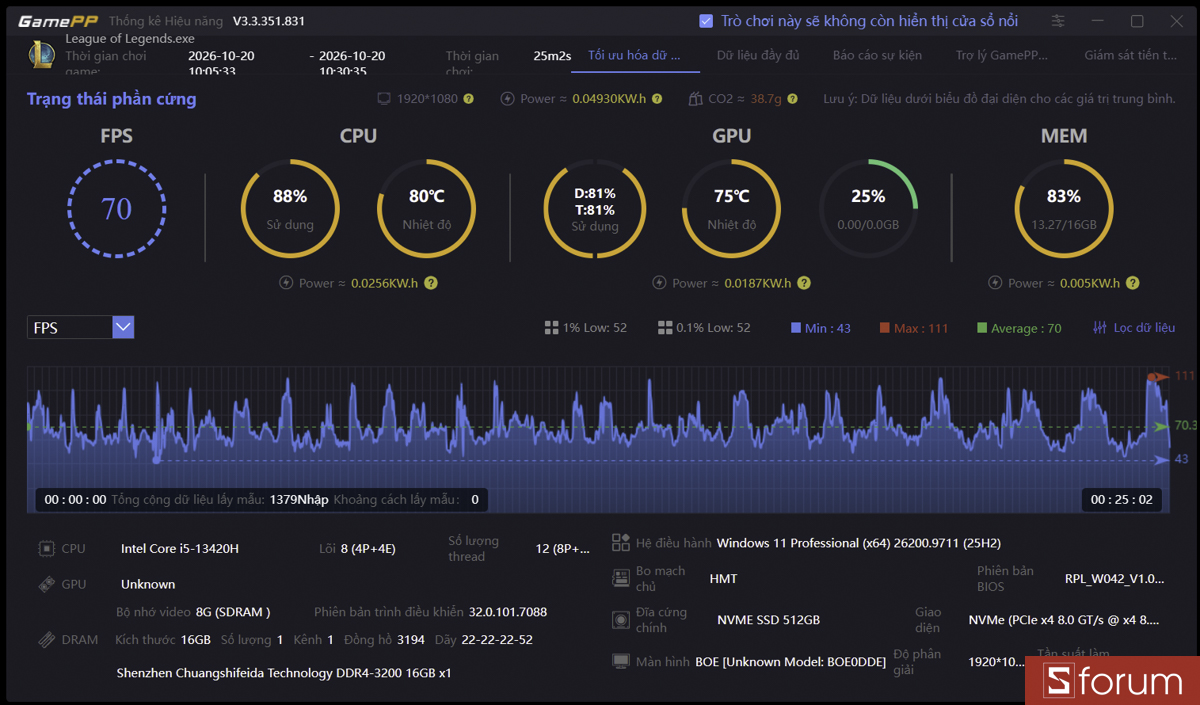Click the V3.3.351.831 version number

(269, 21)
